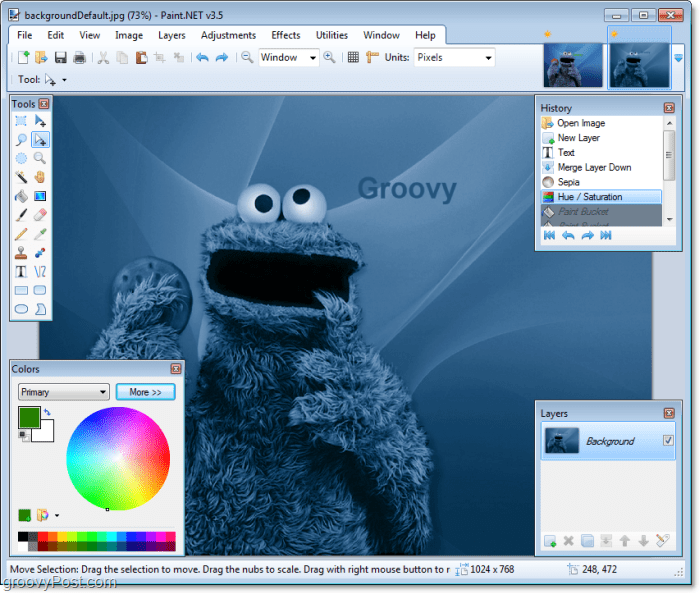
Task: Click the New image toolbar icon
Action: coord(23,57)
